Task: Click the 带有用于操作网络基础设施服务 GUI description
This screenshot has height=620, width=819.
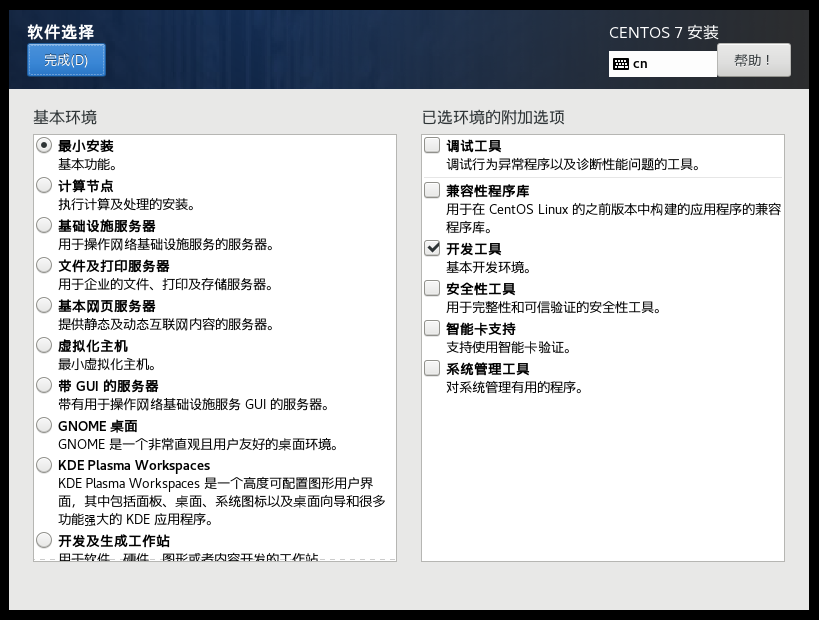Action: click(194, 404)
